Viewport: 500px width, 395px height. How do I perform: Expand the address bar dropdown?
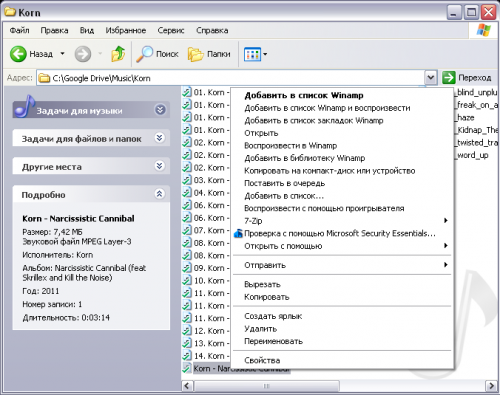pyautogui.click(x=431, y=78)
